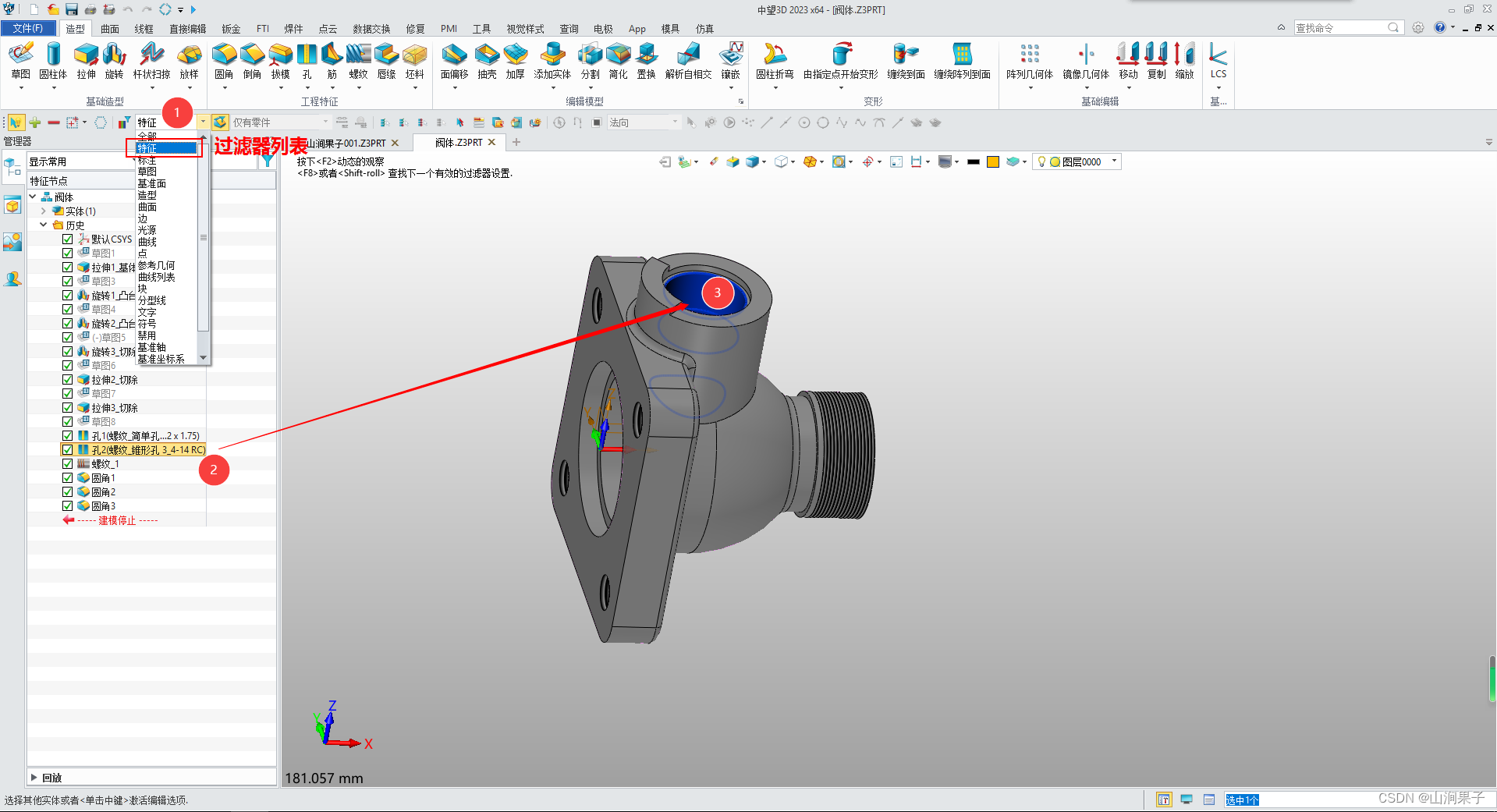Add a new document tab with plus
The height and width of the screenshot is (812, 1497).
(x=516, y=142)
